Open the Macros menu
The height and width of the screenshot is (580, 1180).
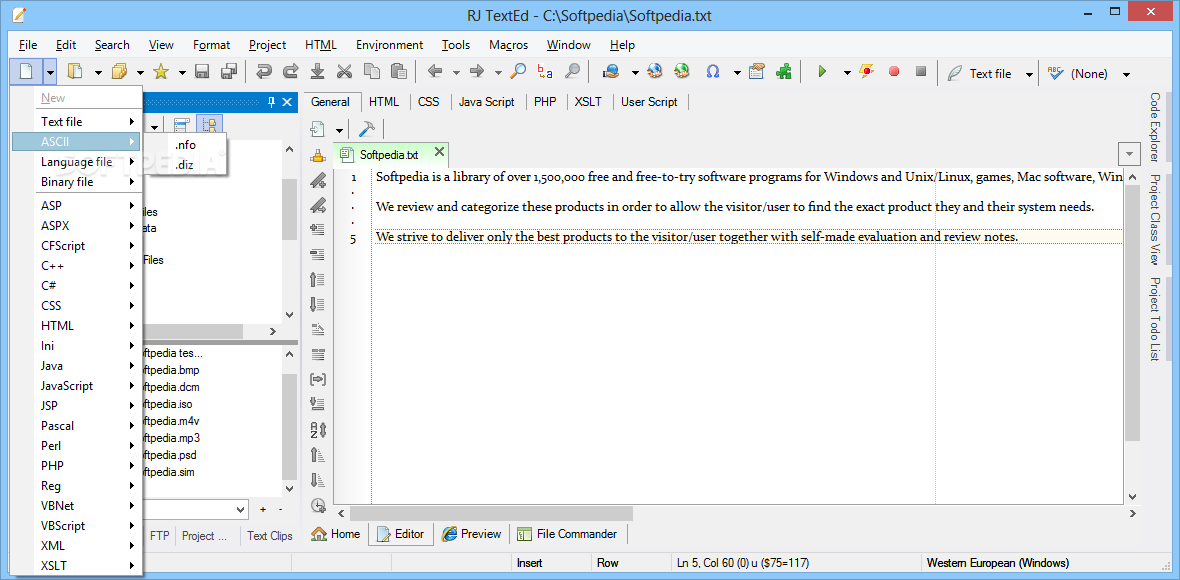pos(509,45)
